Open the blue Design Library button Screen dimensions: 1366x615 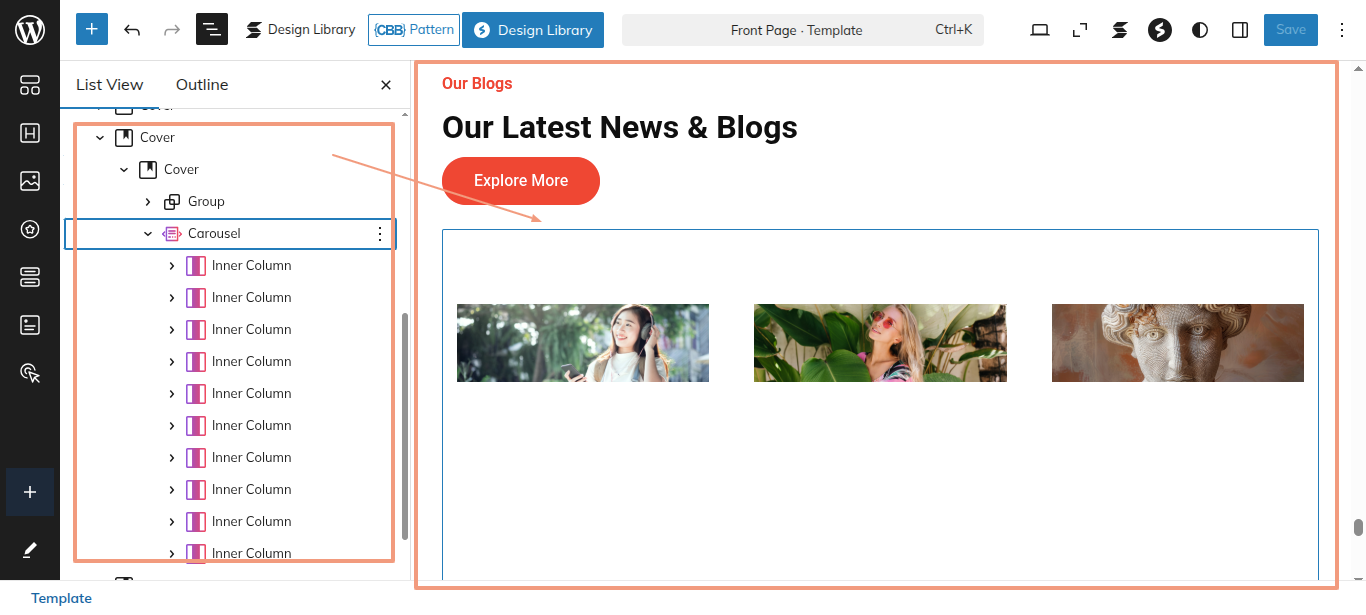click(533, 30)
